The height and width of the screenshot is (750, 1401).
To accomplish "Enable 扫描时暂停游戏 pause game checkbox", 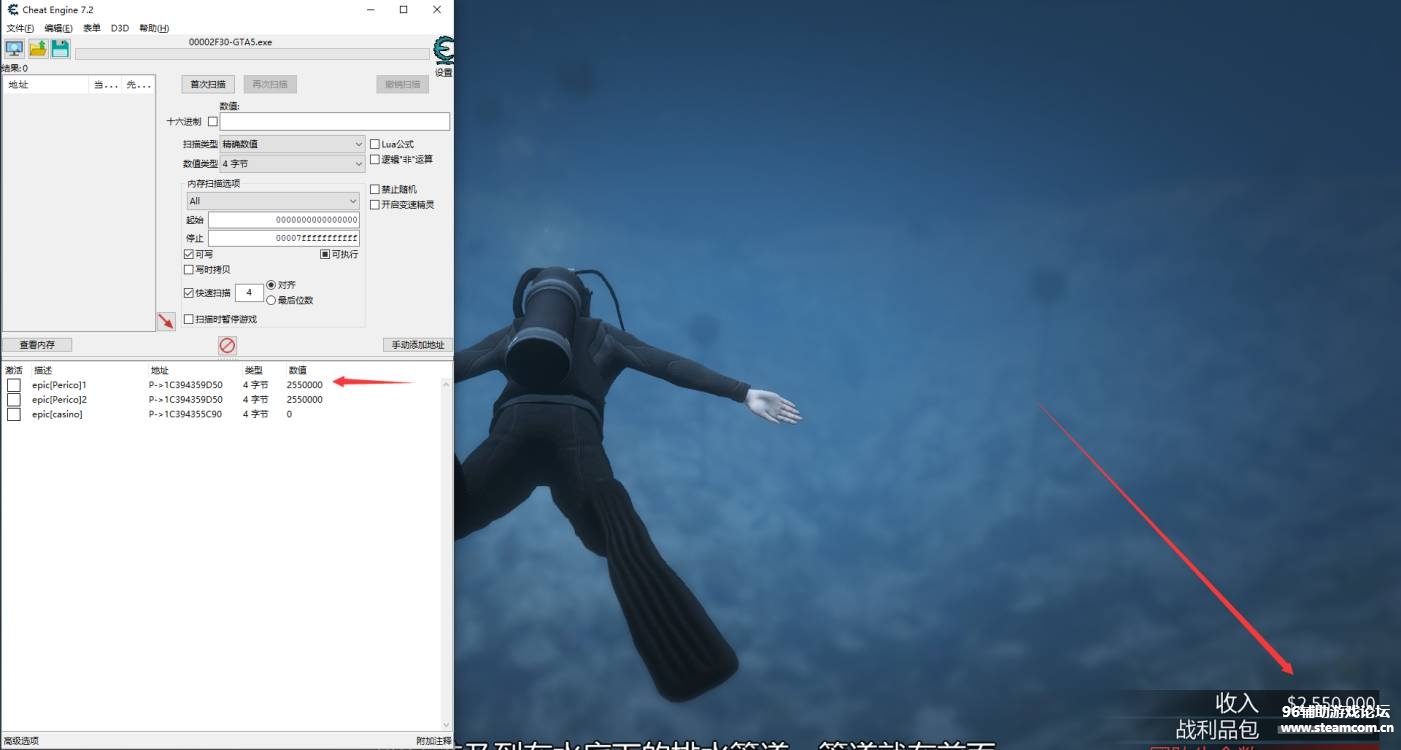I will pos(189,319).
